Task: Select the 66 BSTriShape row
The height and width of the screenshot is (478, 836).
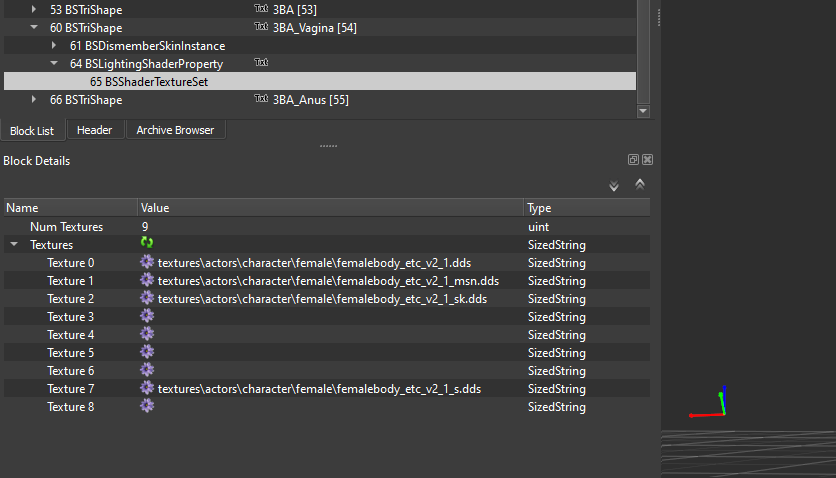Action: [320, 100]
